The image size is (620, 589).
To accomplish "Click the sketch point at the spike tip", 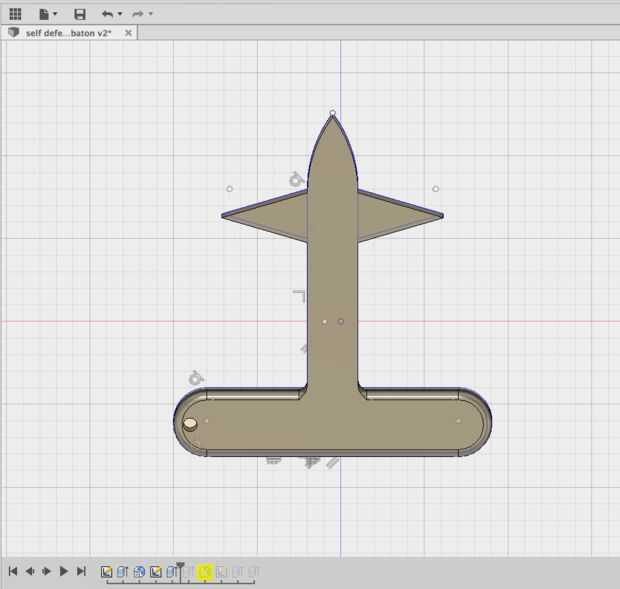I will coord(333,113).
